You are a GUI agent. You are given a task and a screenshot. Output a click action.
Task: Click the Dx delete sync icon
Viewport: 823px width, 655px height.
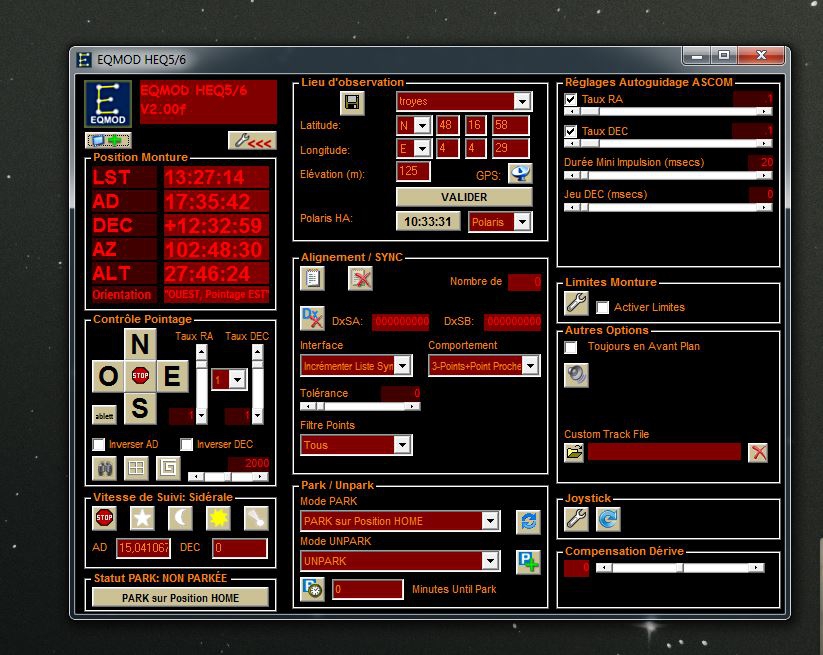tap(312, 318)
